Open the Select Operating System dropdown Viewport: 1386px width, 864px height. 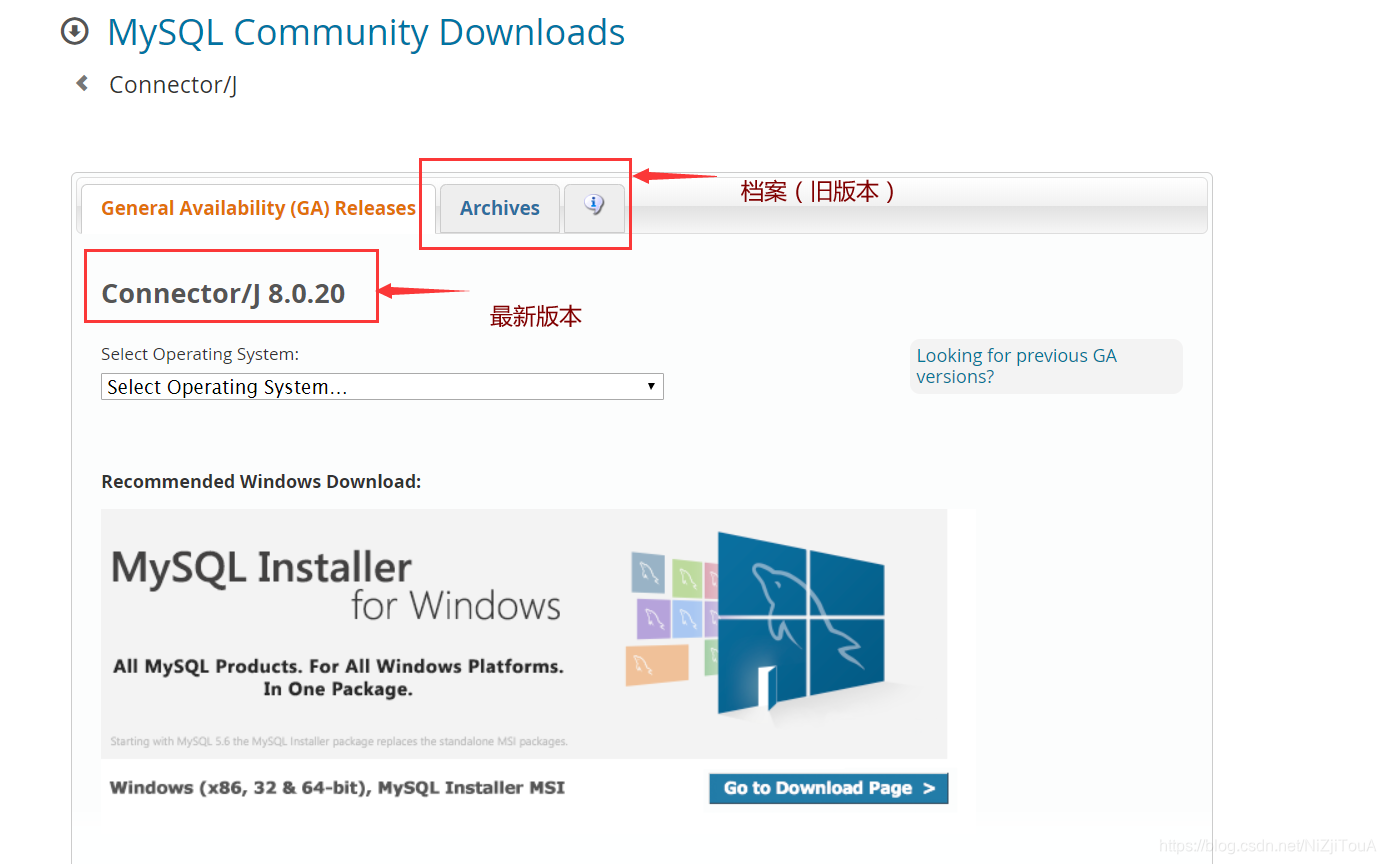tap(382, 387)
